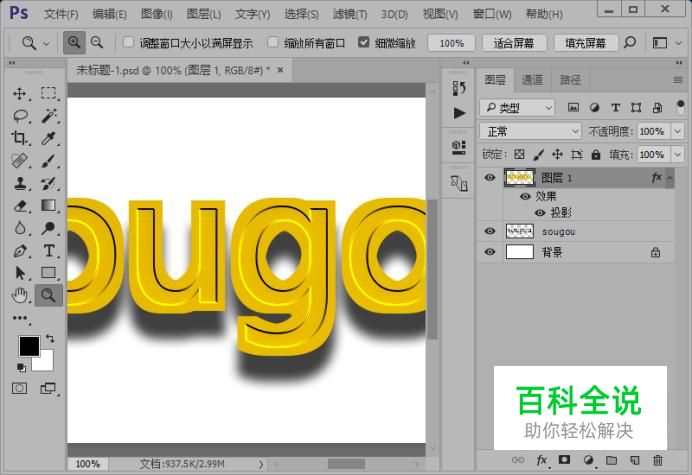The width and height of the screenshot is (692, 475).
Task: Select the Rectangular Marquee tool
Action: [49, 93]
